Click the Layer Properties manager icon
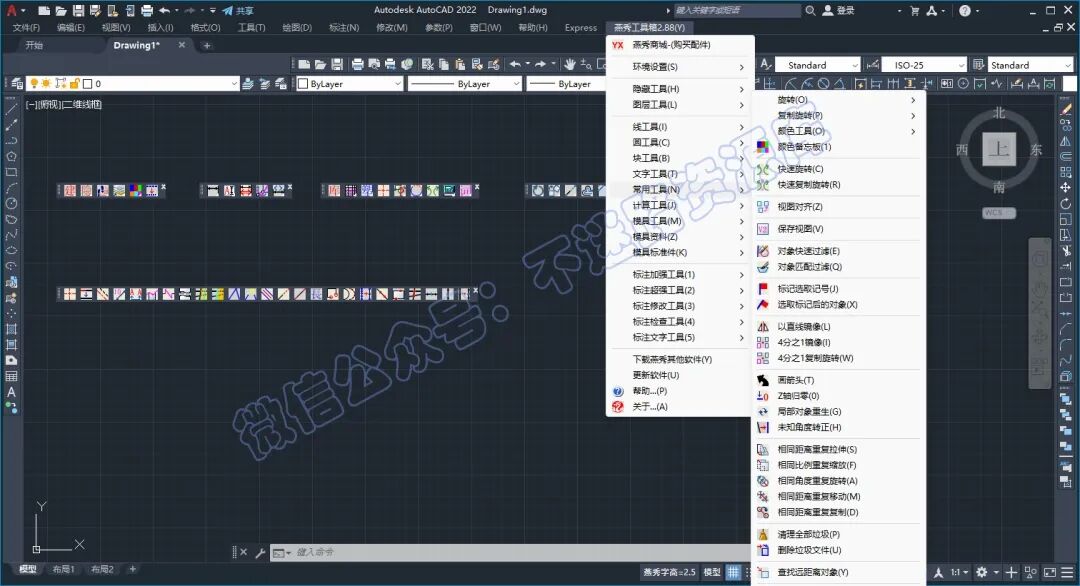 [x=17, y=83]
